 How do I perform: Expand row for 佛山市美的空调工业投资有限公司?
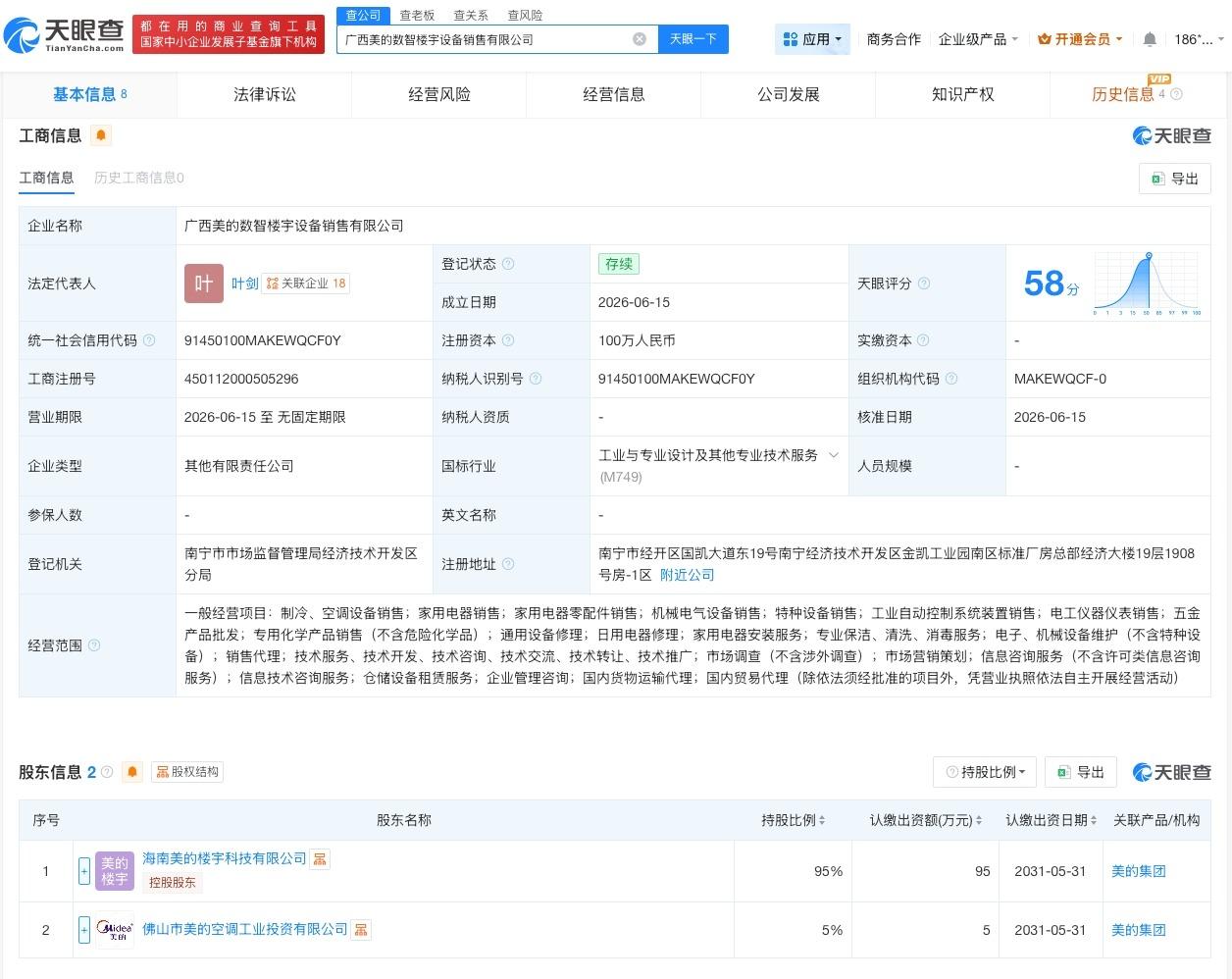tap(84, 929)
